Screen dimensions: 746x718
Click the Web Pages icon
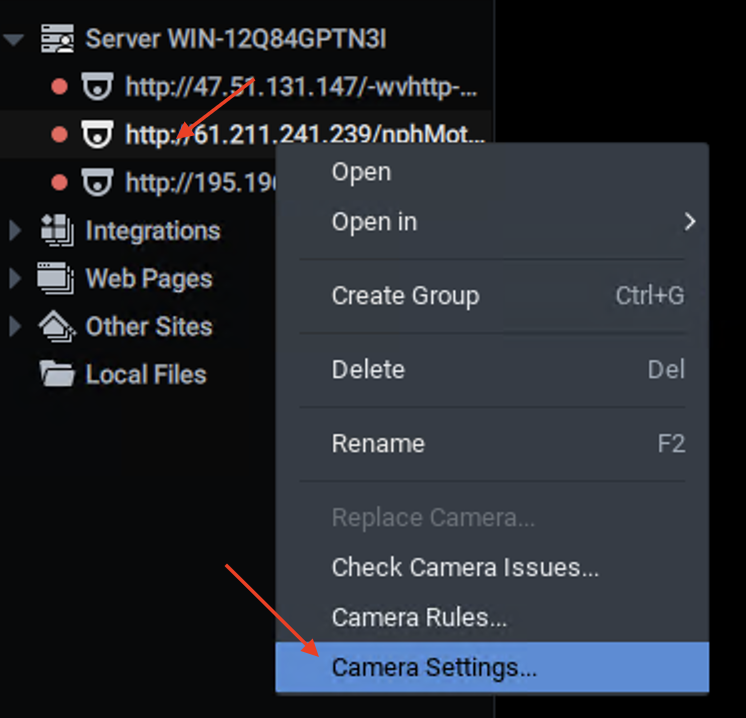coord(56,278)
